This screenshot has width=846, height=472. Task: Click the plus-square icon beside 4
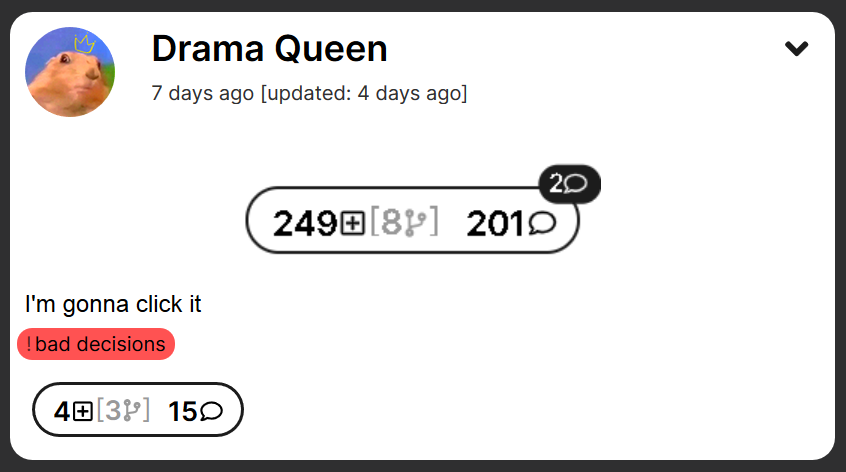coord(83,412)
